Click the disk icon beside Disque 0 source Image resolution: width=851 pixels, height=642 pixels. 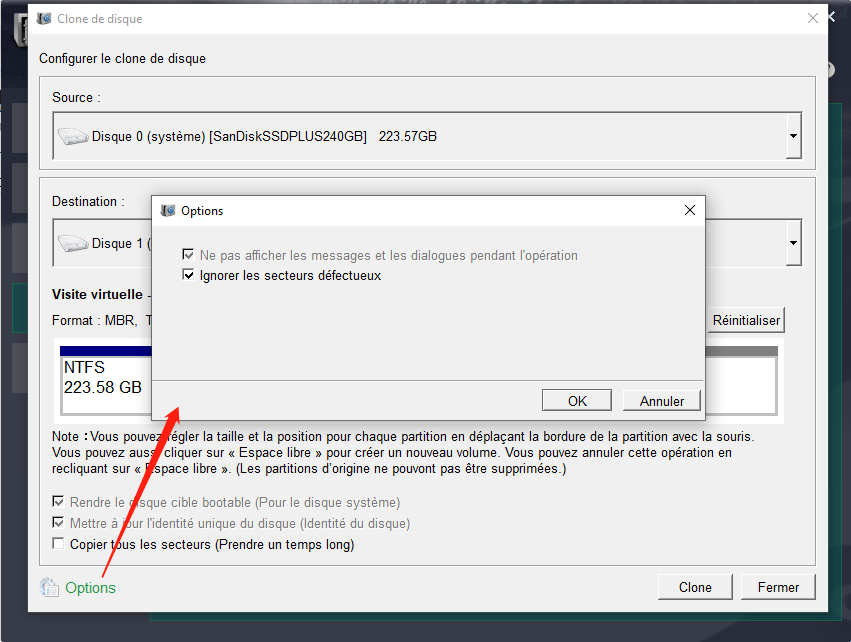click(74, 135)
